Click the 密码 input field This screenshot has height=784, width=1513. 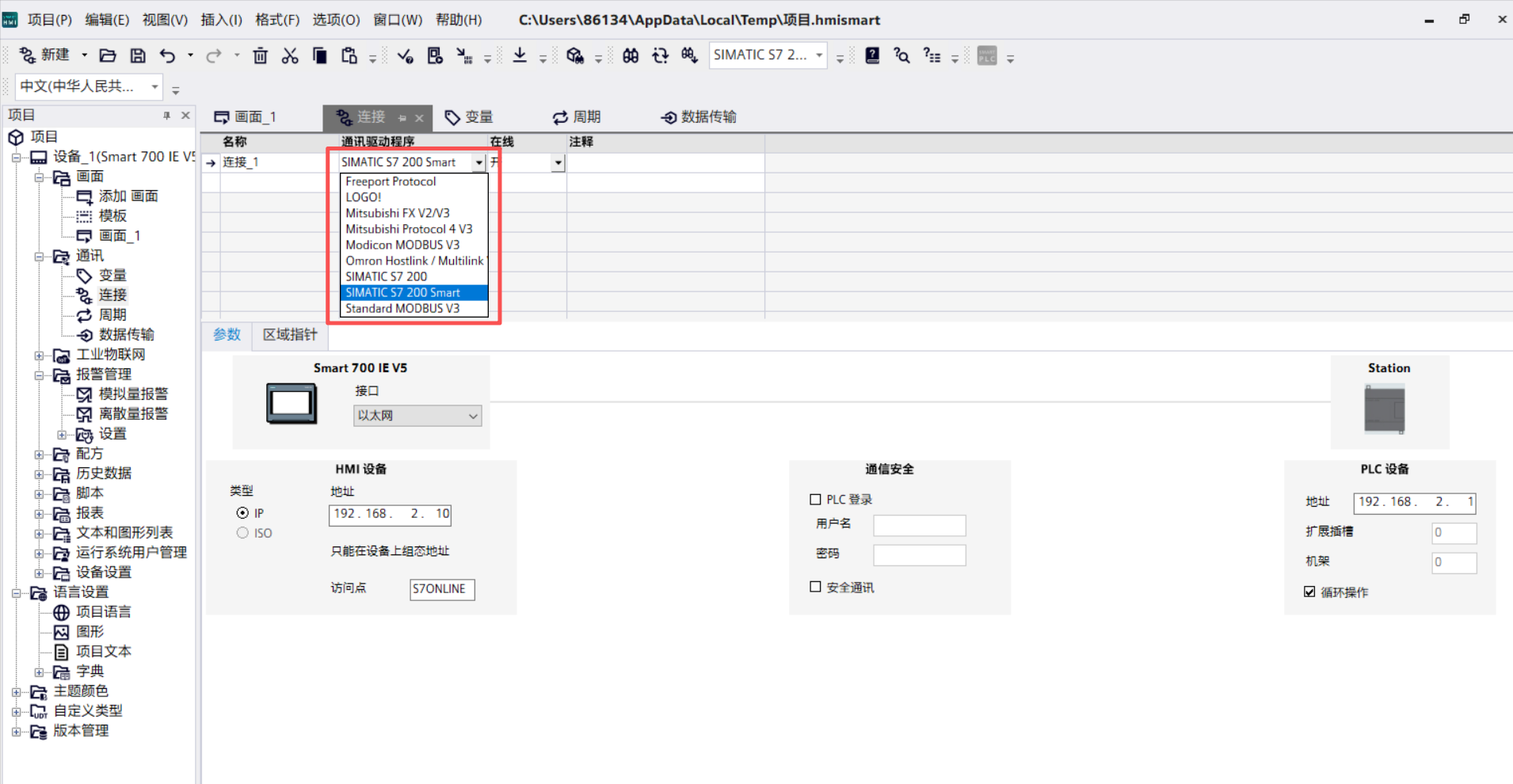point(919,555)
